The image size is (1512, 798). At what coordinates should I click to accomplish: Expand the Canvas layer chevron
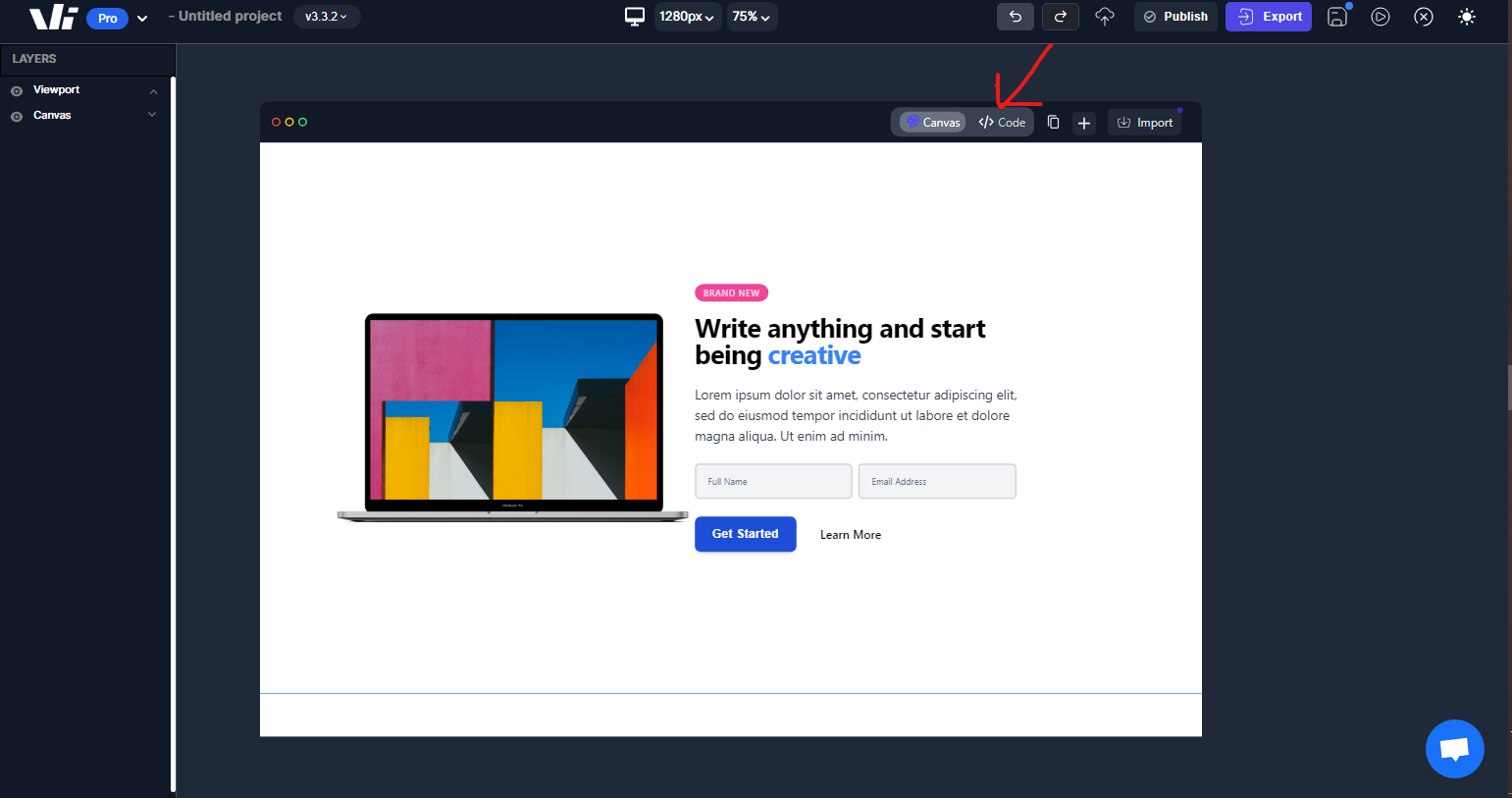(x=152, y=115)
